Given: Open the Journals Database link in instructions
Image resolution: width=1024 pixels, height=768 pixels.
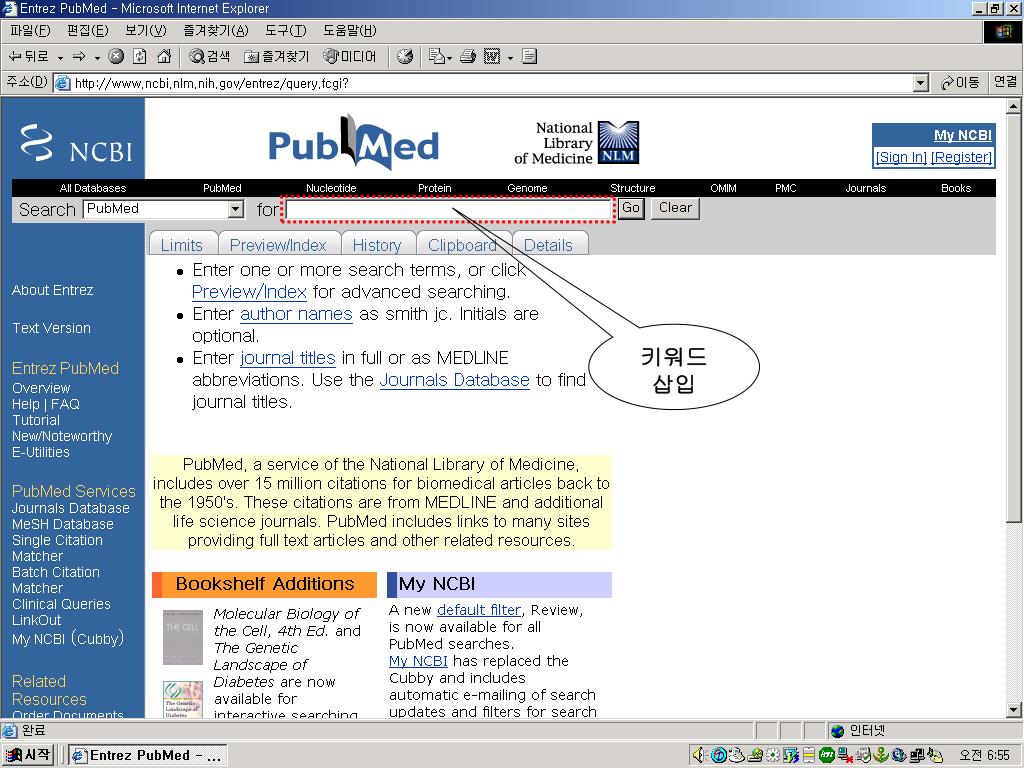Looking at the screenshot, I should click(455, 380).
